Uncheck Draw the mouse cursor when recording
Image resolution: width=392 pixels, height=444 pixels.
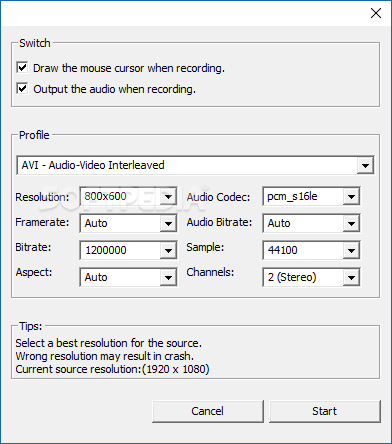22,68
